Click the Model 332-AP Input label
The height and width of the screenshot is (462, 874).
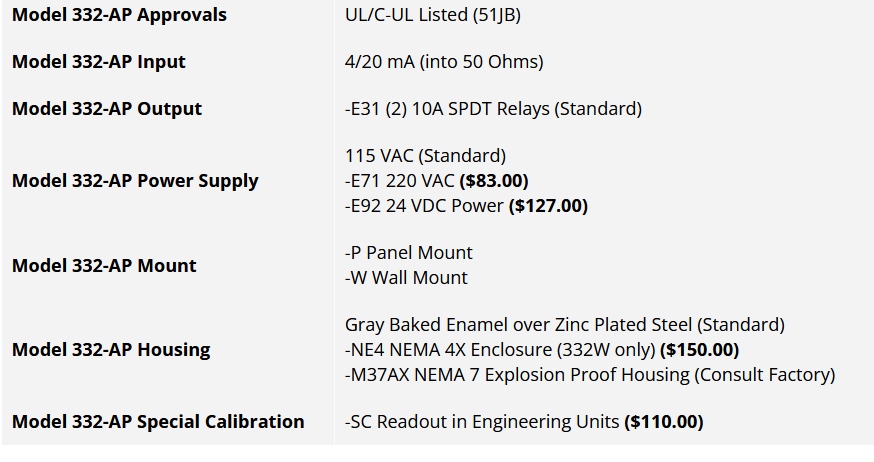coord(99,62)
